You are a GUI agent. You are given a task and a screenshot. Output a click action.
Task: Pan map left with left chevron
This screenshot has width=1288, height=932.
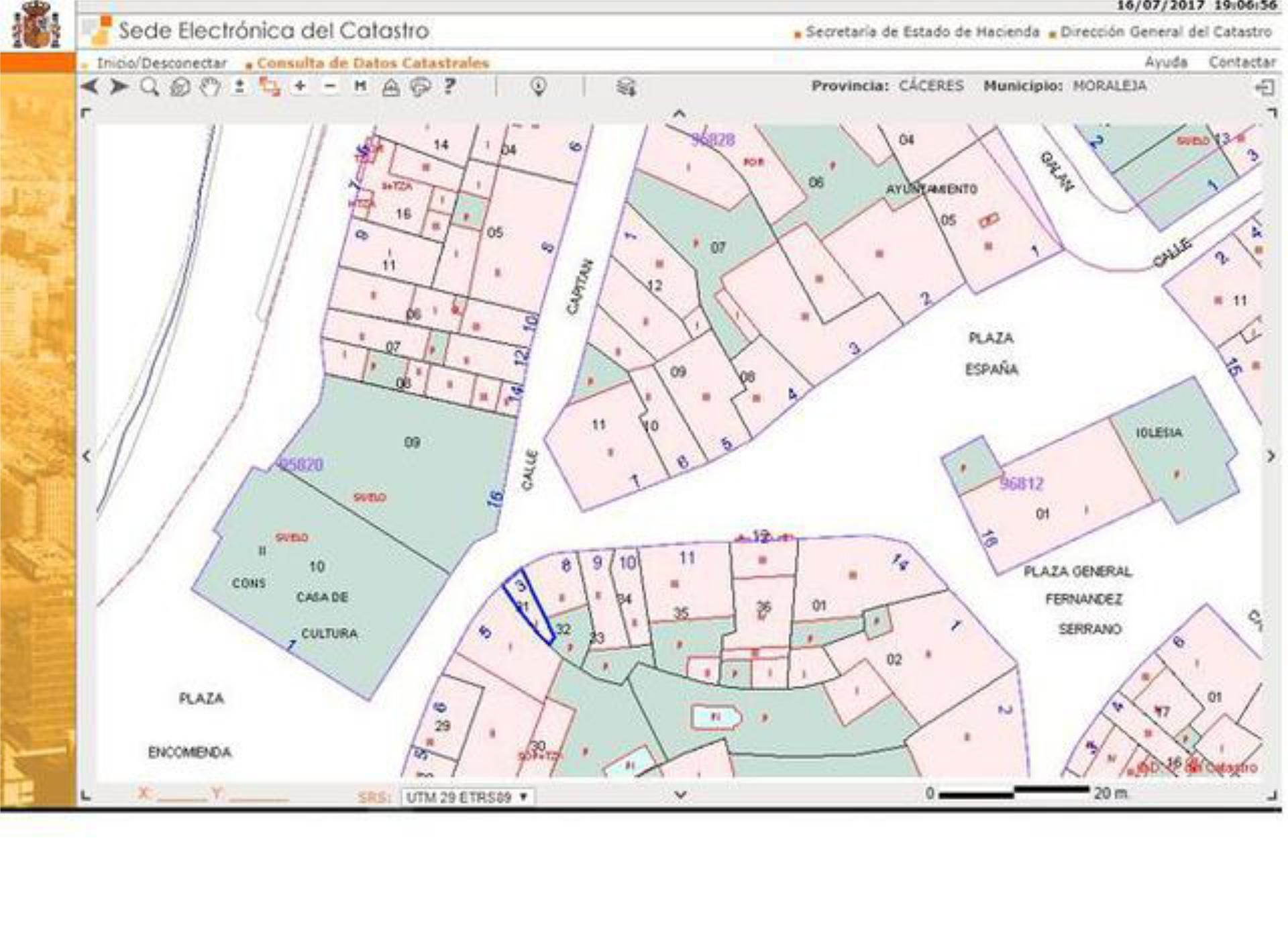coord(87,456)
